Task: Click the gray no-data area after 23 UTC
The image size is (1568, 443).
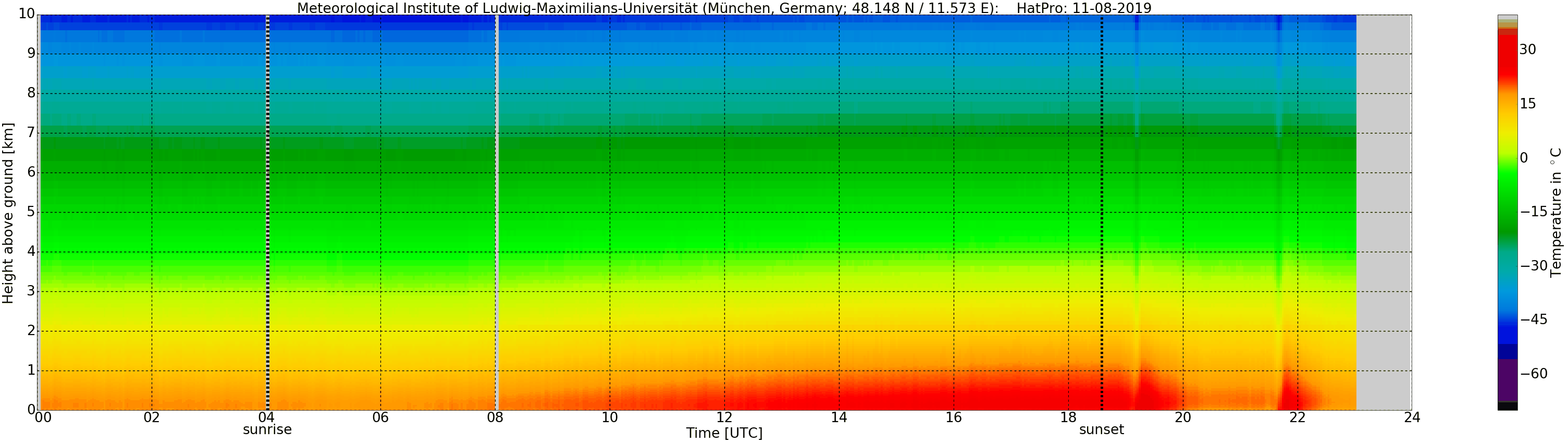Action: 1384,213
